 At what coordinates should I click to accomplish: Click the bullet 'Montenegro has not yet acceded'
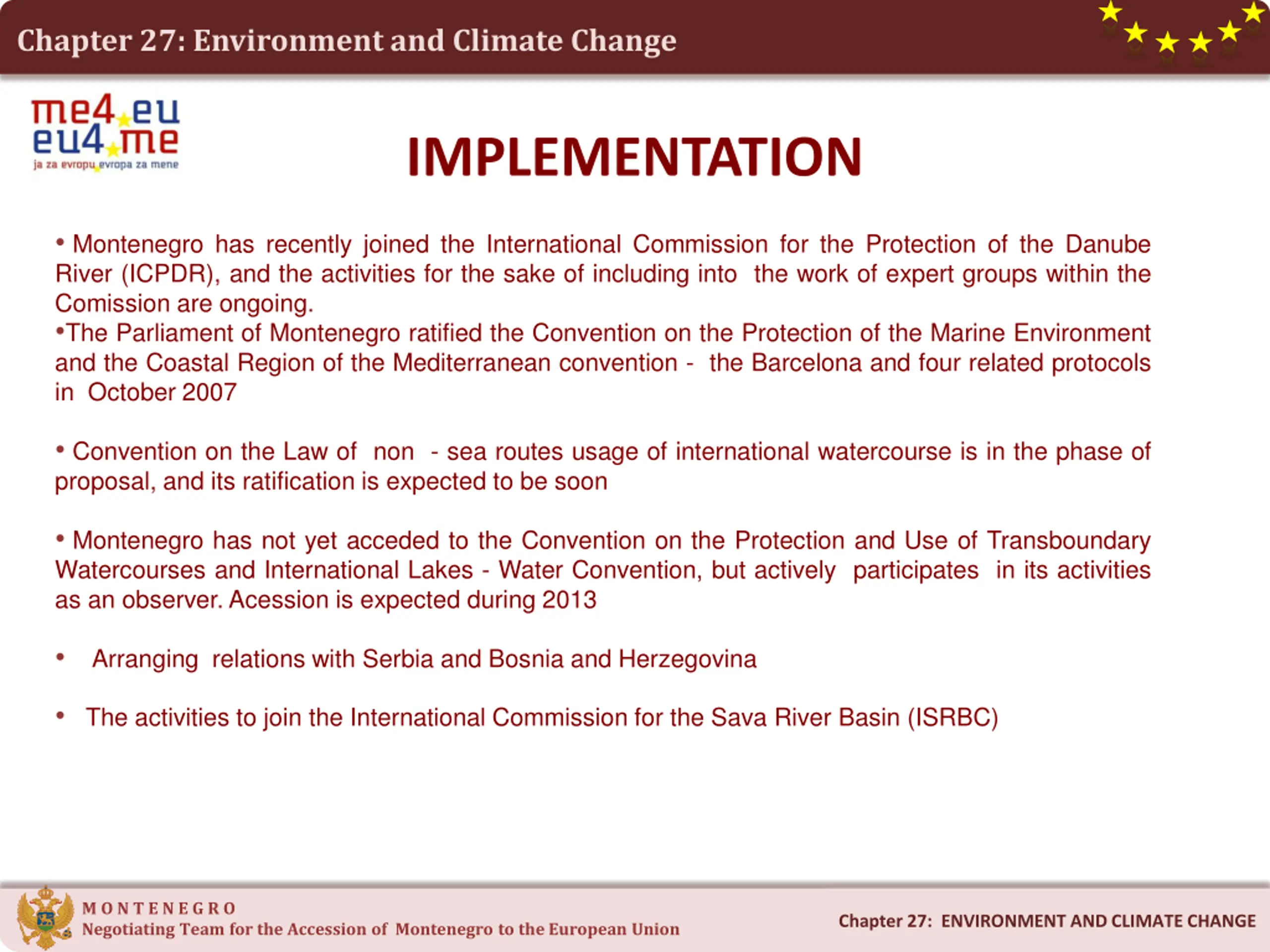(x=603, y=570)
